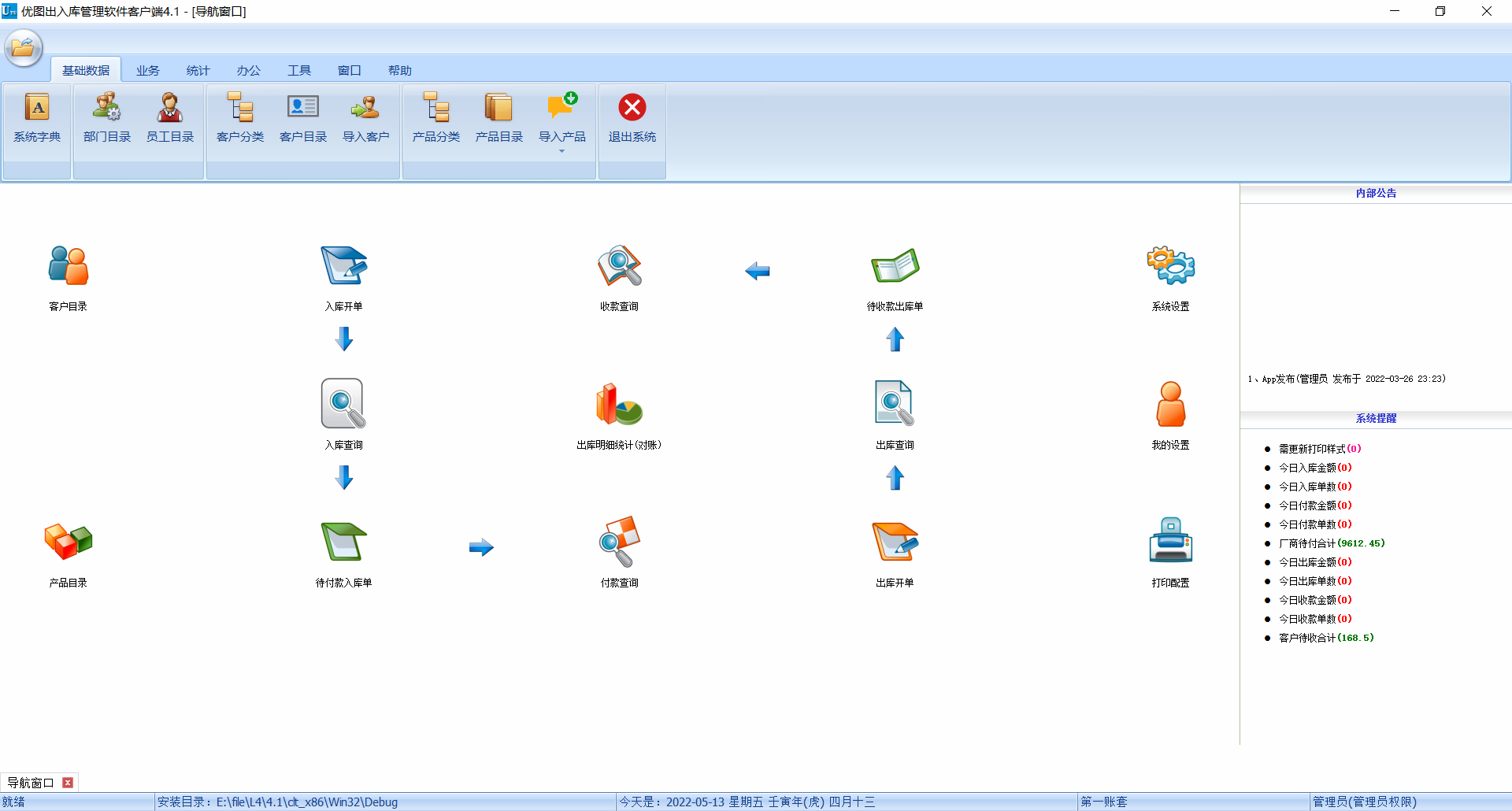This screenshot has width=1512, height=811.
Task: Click 今日出库单数(0) reminder
Action: point(1315,581)
